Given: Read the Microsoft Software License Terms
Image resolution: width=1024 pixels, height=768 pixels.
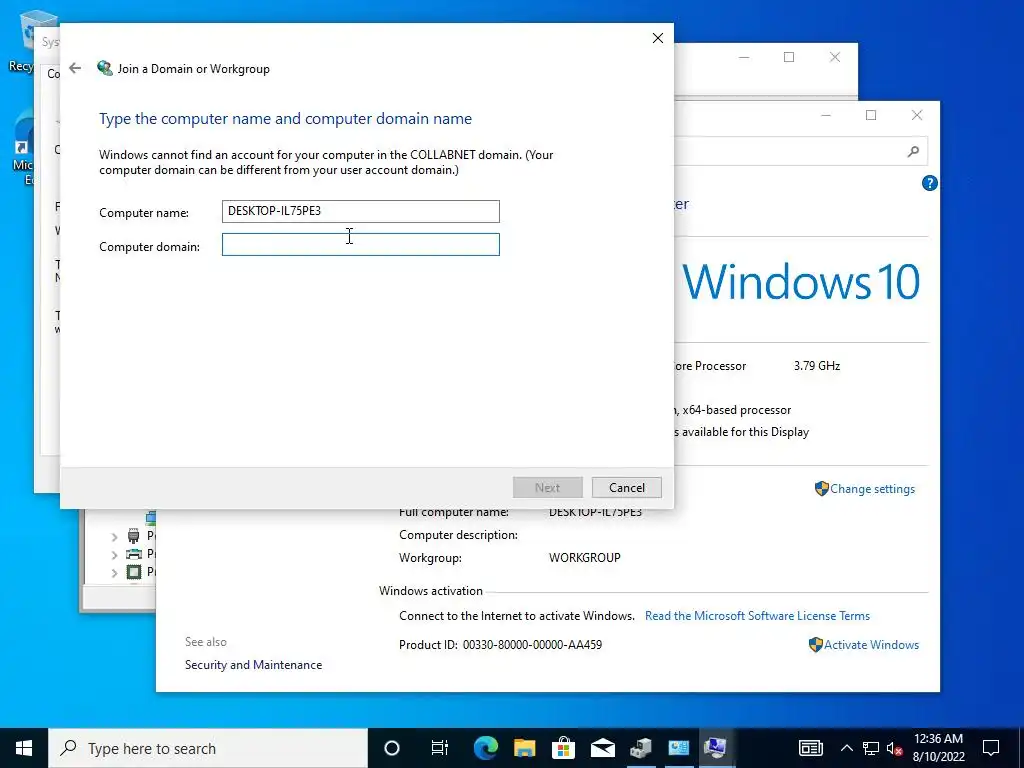Looking at the screenshot, I should point(757,616).
